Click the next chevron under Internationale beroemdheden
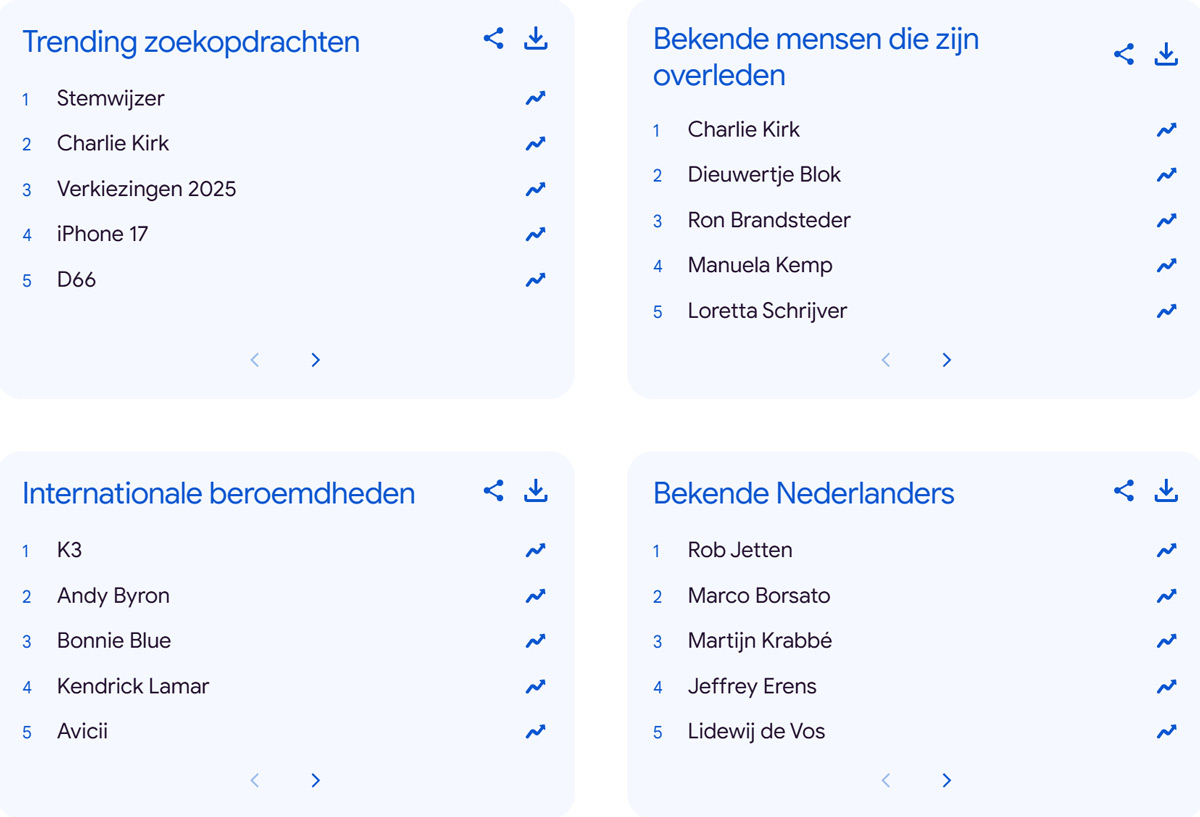 click(315, 780)
